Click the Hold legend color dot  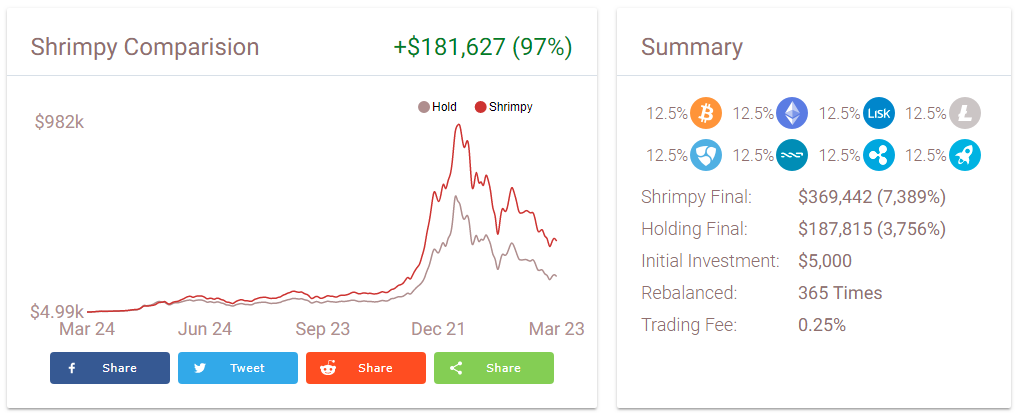pos(423,107)
